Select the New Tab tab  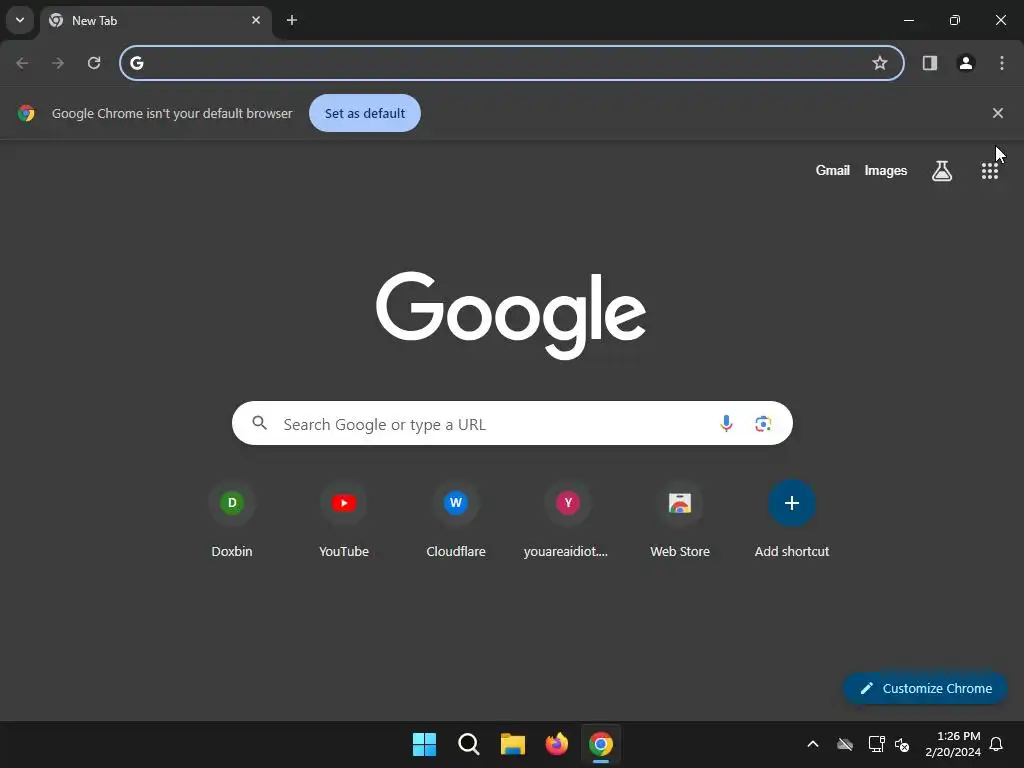click(155, 20)
